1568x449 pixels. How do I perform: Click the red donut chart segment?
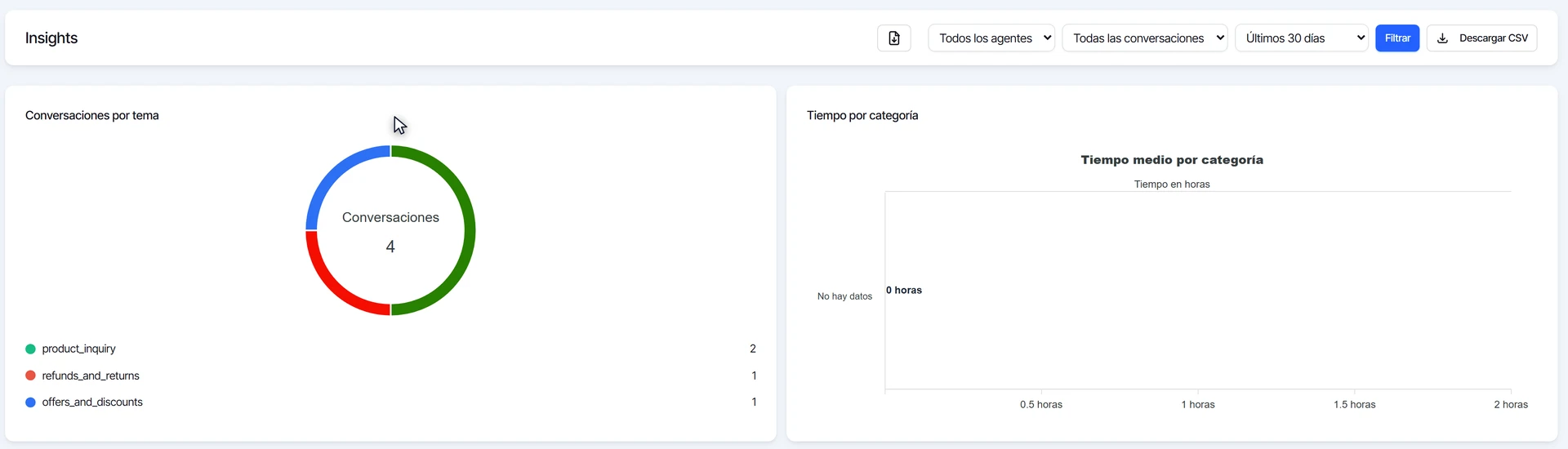(331, 290)
